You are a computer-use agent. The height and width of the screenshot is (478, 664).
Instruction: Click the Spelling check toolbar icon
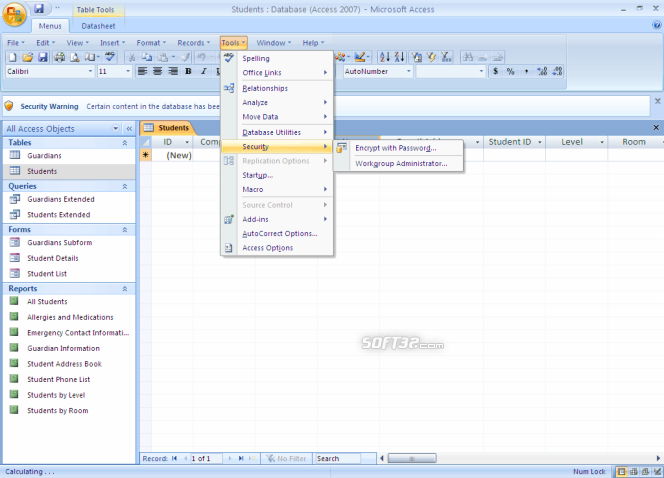(110, 57)
